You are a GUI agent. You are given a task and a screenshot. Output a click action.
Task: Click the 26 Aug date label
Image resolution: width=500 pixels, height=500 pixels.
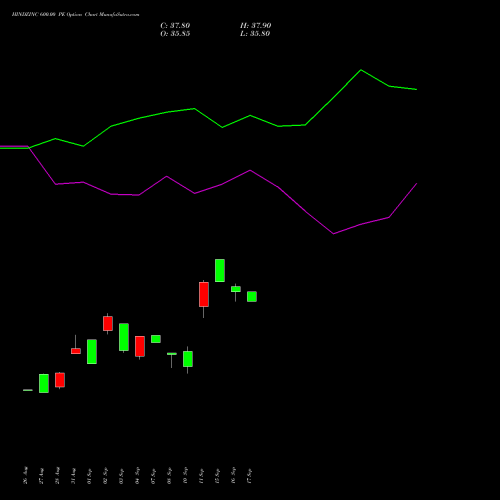pos(26,475)
